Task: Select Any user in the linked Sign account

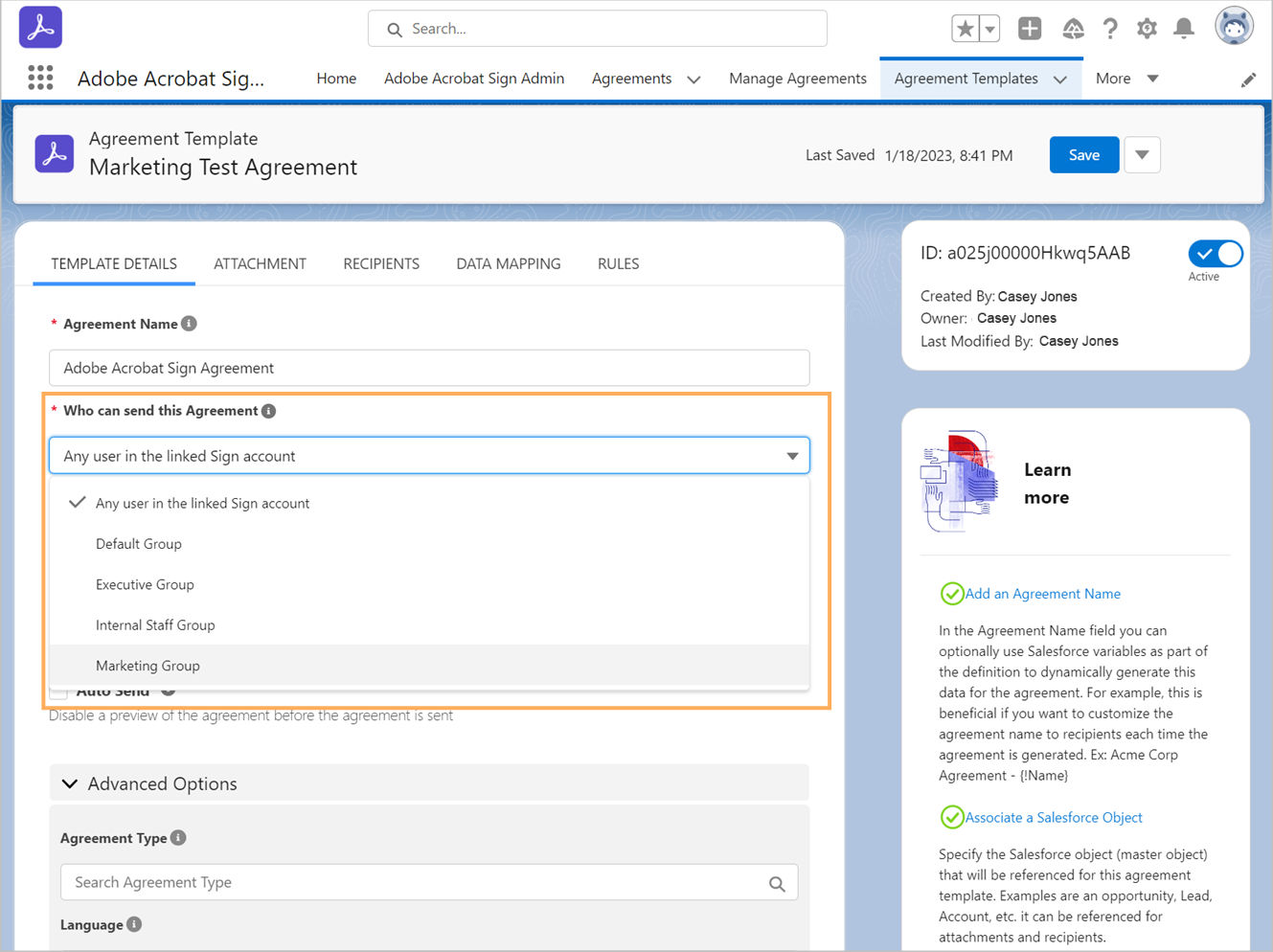Action: pyautogui.click(x=429, y=503)
